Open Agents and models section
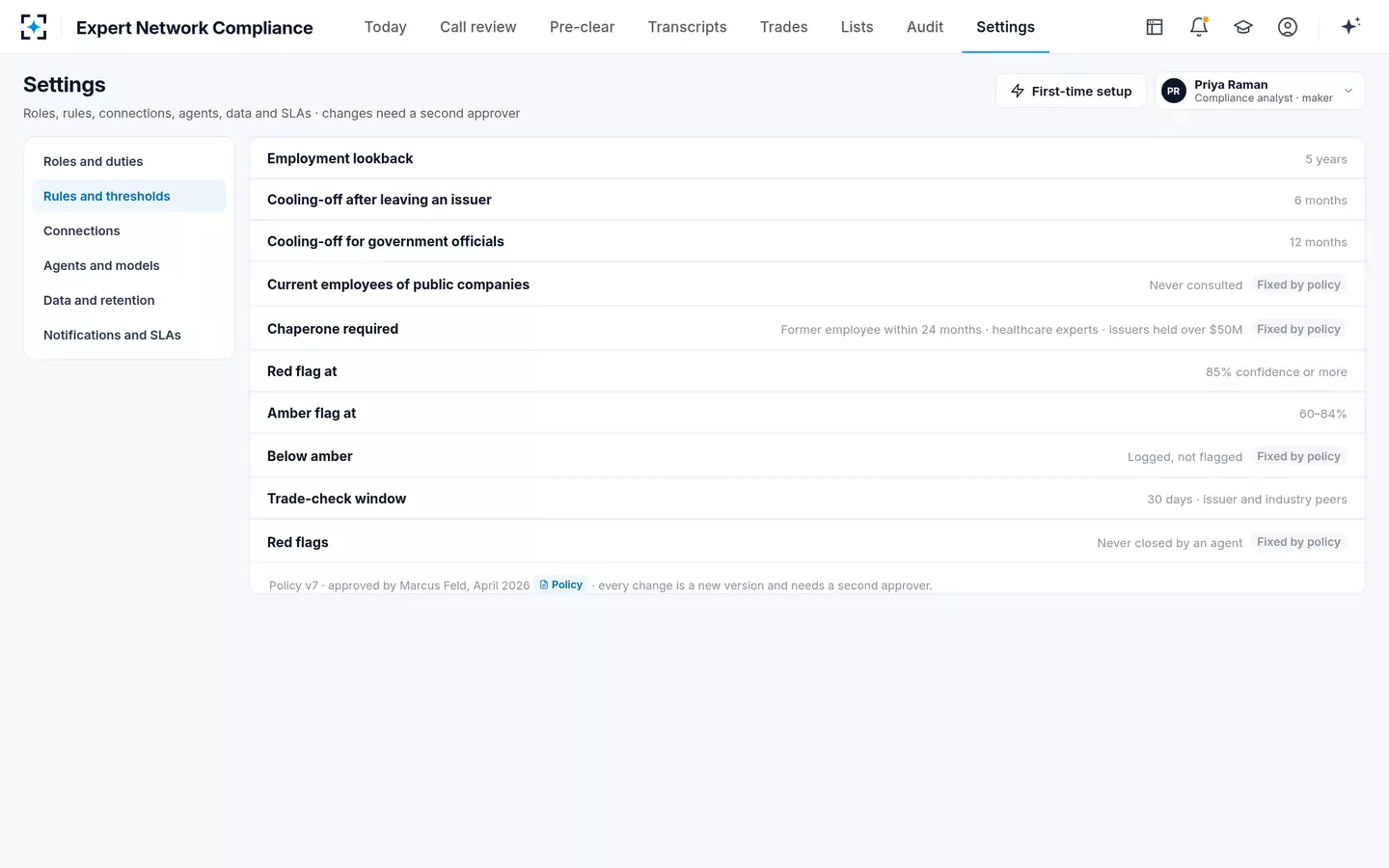The height and width of the screenshot is (868, 1389). (x=129, y=265)
